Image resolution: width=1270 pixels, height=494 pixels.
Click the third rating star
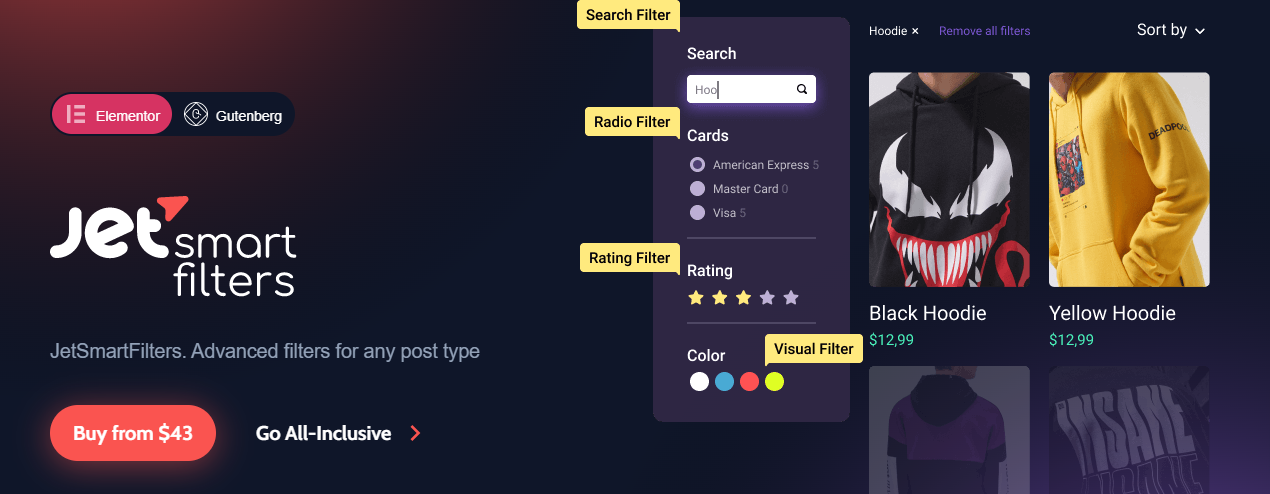(x=744, y=298)
